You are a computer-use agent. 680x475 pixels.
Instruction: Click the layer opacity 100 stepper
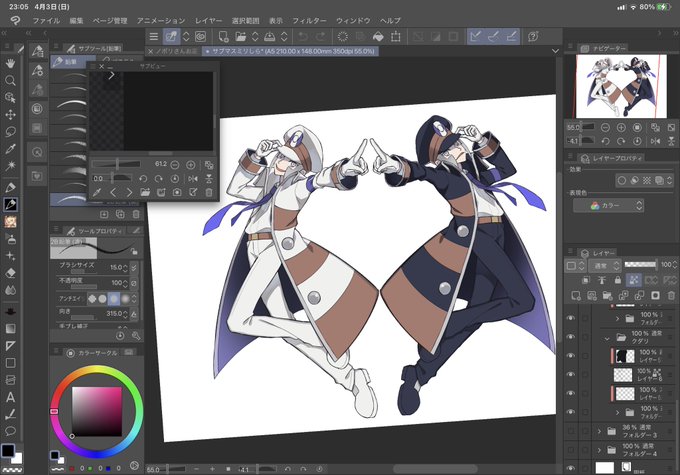click(675, 265)
